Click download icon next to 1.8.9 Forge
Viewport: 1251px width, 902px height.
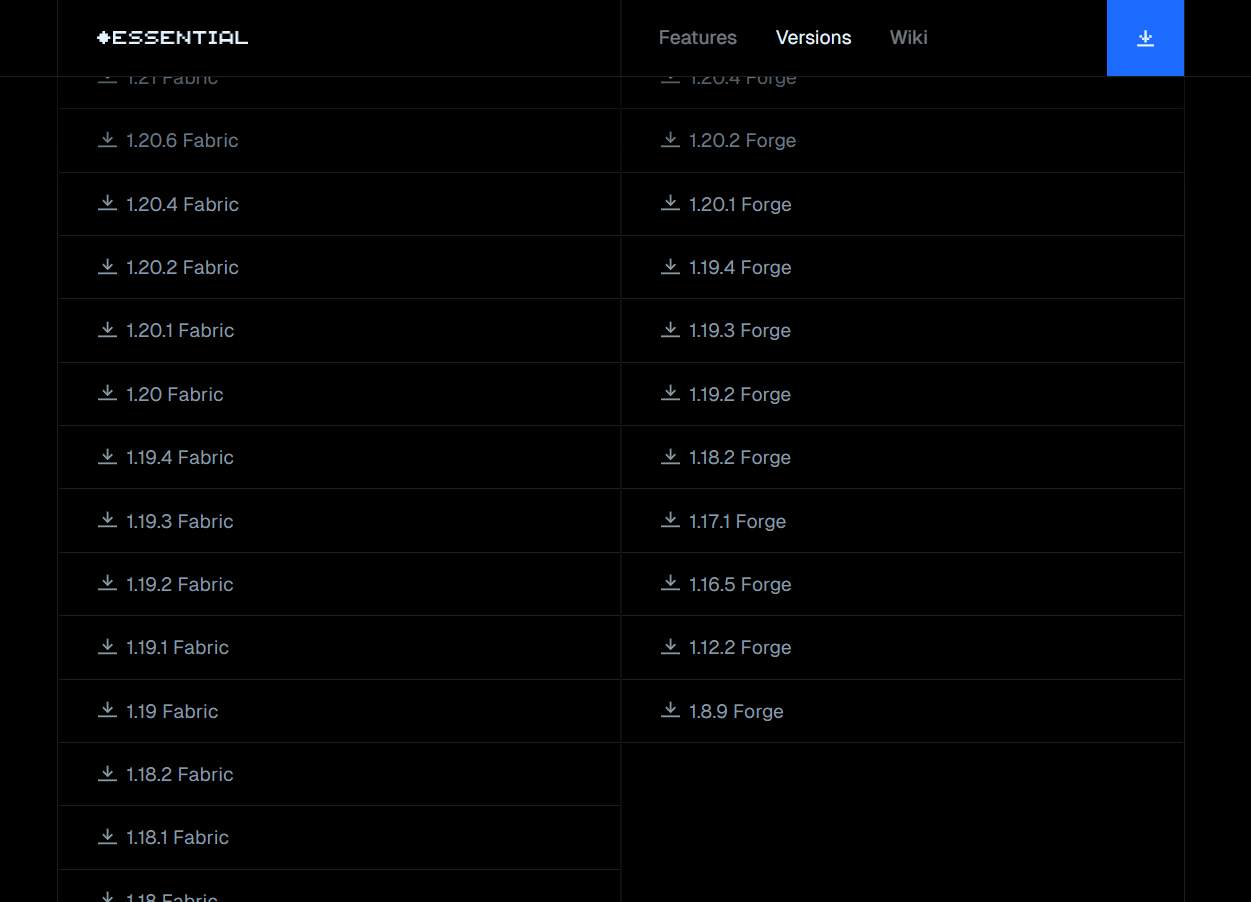670,711
